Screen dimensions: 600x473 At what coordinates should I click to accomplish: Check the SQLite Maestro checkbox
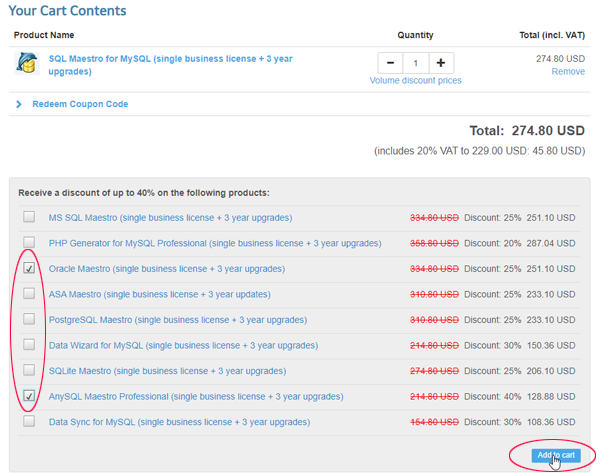click(x=29, y=370)
